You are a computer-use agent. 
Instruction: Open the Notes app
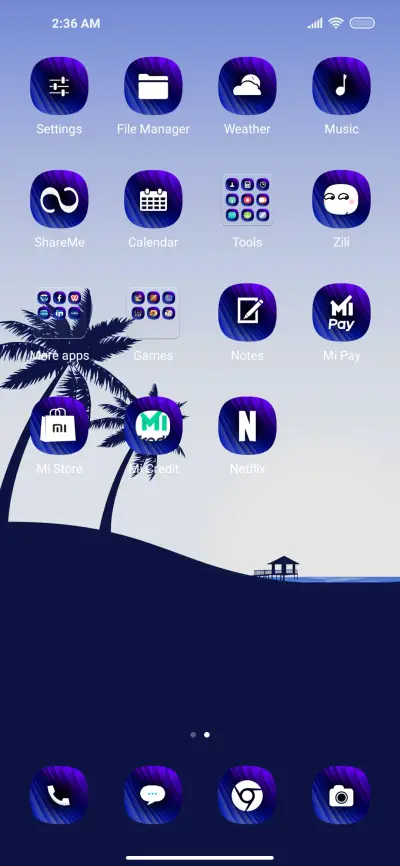[x=247, y=313]
